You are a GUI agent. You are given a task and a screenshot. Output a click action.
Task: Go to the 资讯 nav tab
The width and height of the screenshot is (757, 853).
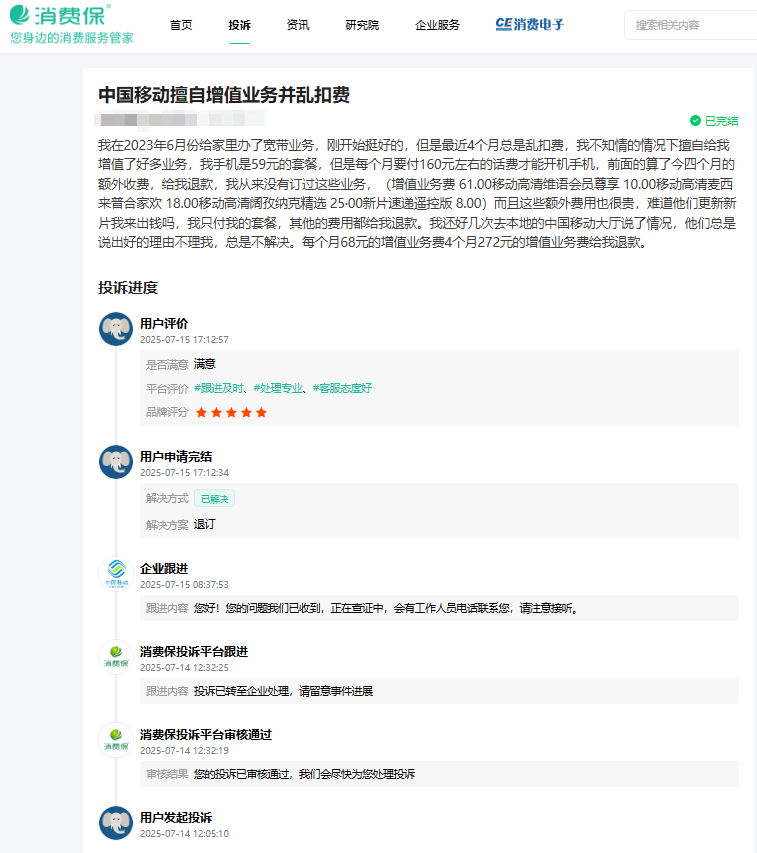pos(297,25)
